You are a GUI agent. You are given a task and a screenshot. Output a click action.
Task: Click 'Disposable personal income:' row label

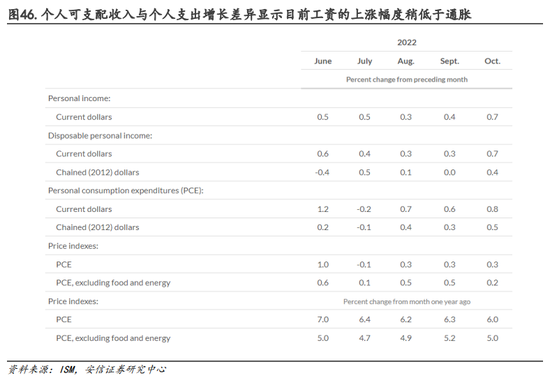click(x=100, y=136)
